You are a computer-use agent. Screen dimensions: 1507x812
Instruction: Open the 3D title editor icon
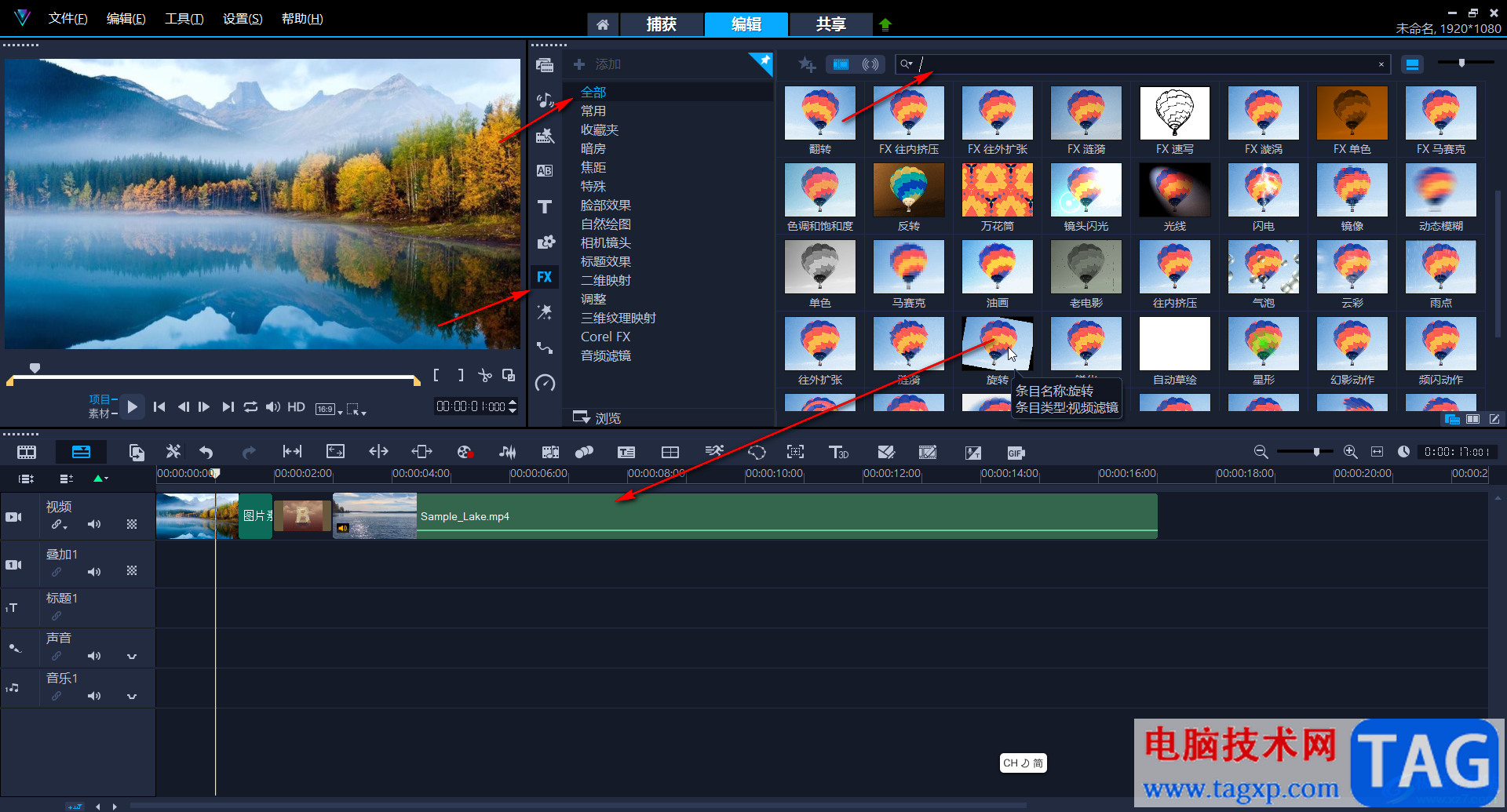pos(838,452)
